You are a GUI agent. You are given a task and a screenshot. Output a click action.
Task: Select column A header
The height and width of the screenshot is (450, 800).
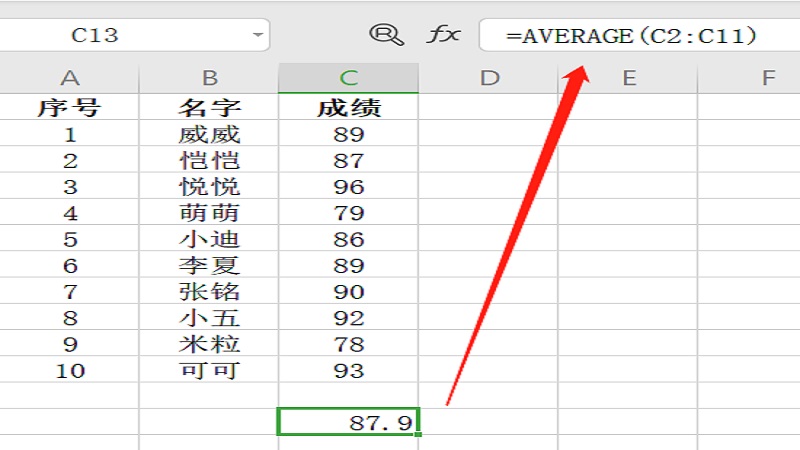69,78
